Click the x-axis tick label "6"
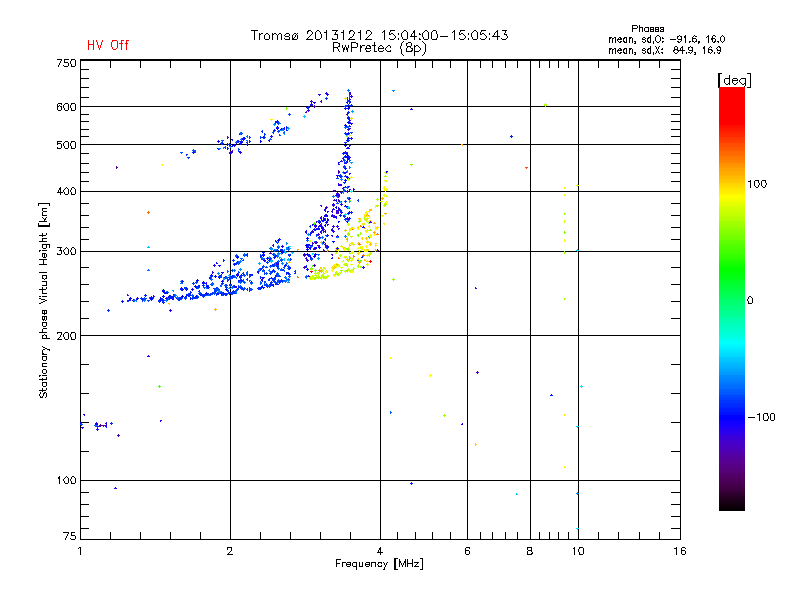This screenshot has width=800, height=600. point(467,551)
